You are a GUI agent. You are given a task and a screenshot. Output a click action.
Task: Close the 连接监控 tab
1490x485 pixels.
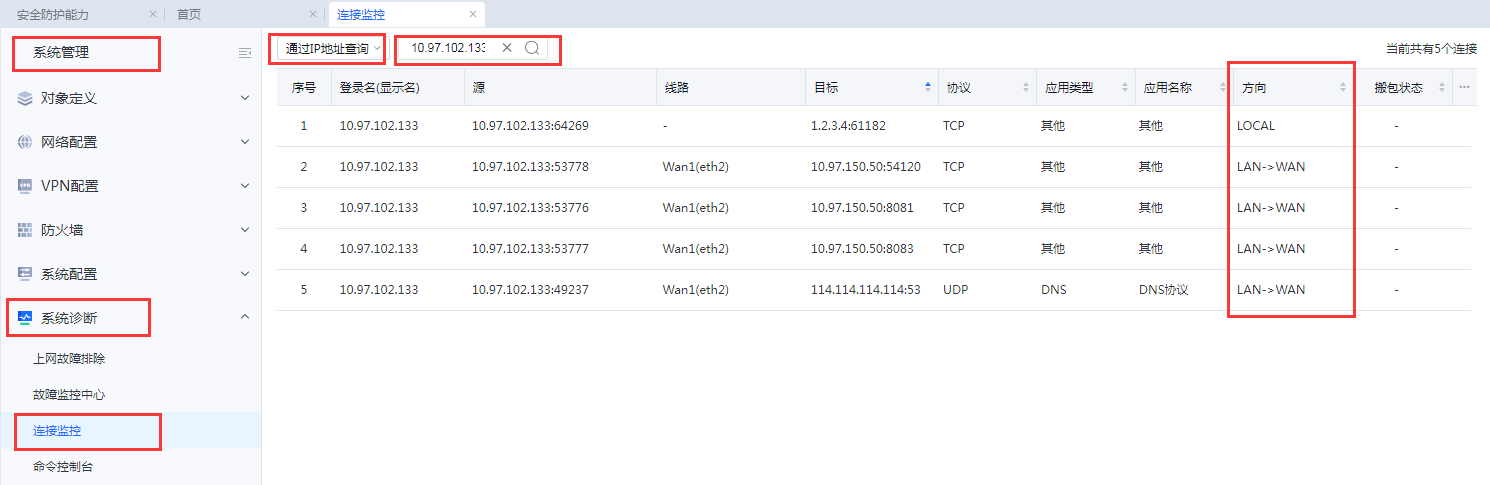click(x=473, y=14)
